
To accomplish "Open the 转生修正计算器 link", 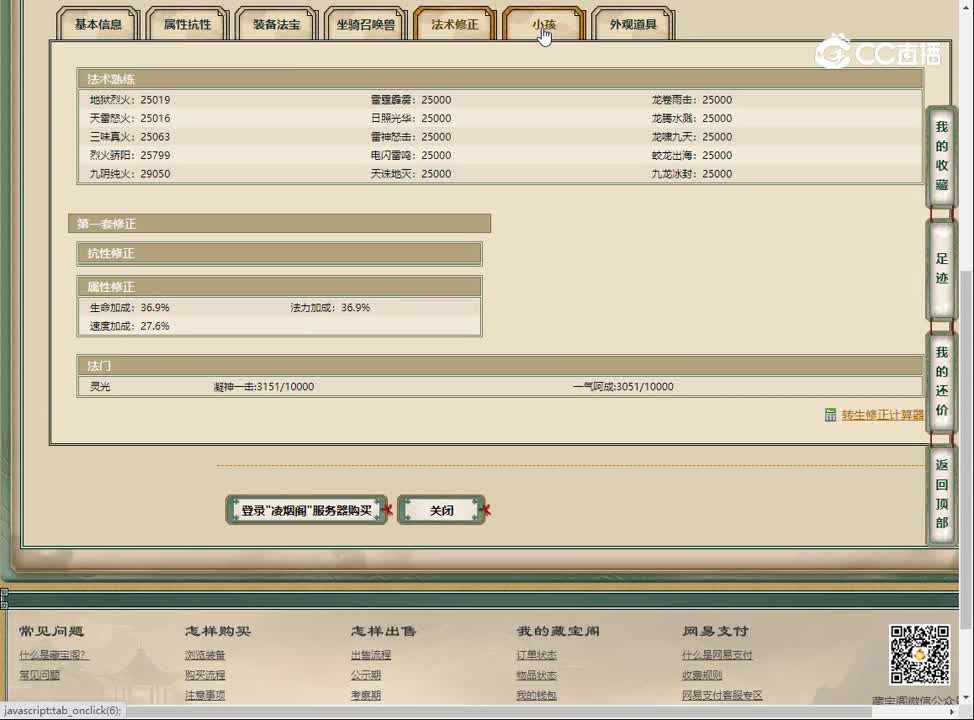I will [883, 415].
